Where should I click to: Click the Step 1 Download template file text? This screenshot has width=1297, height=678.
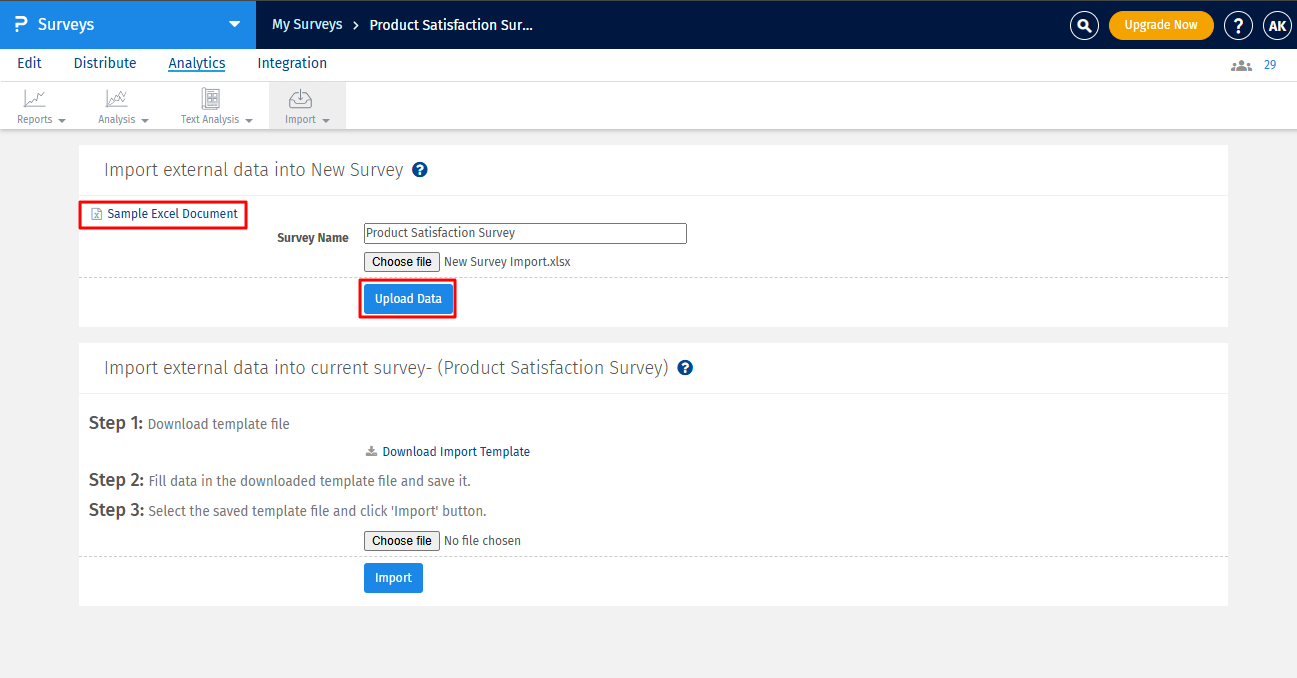point(189,424)
